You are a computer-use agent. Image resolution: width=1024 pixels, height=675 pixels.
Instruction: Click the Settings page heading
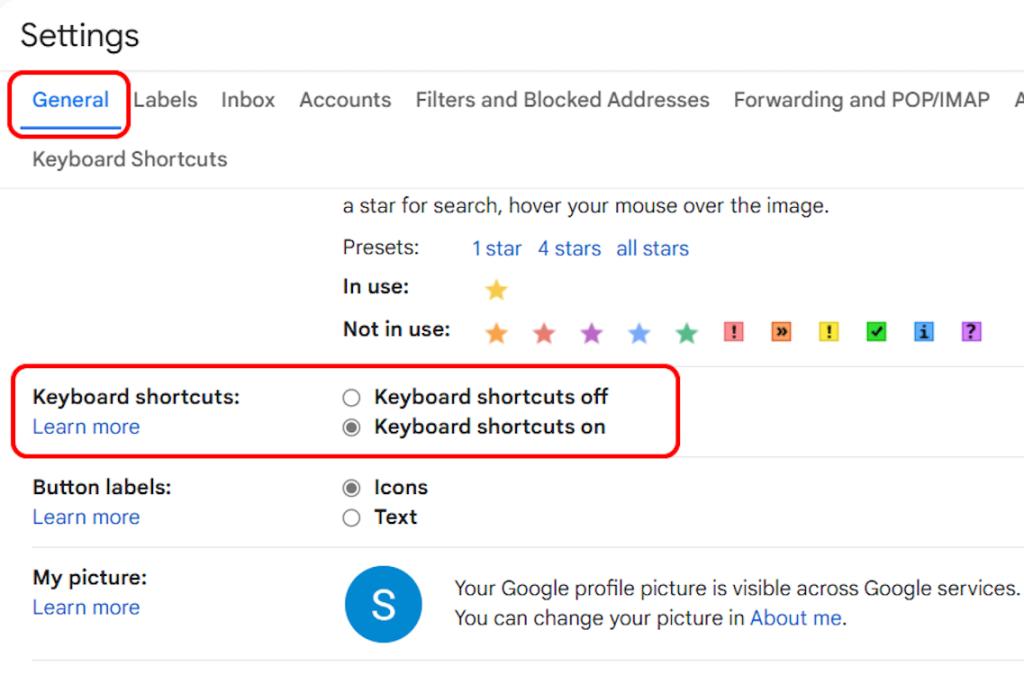tap(80, 36)
